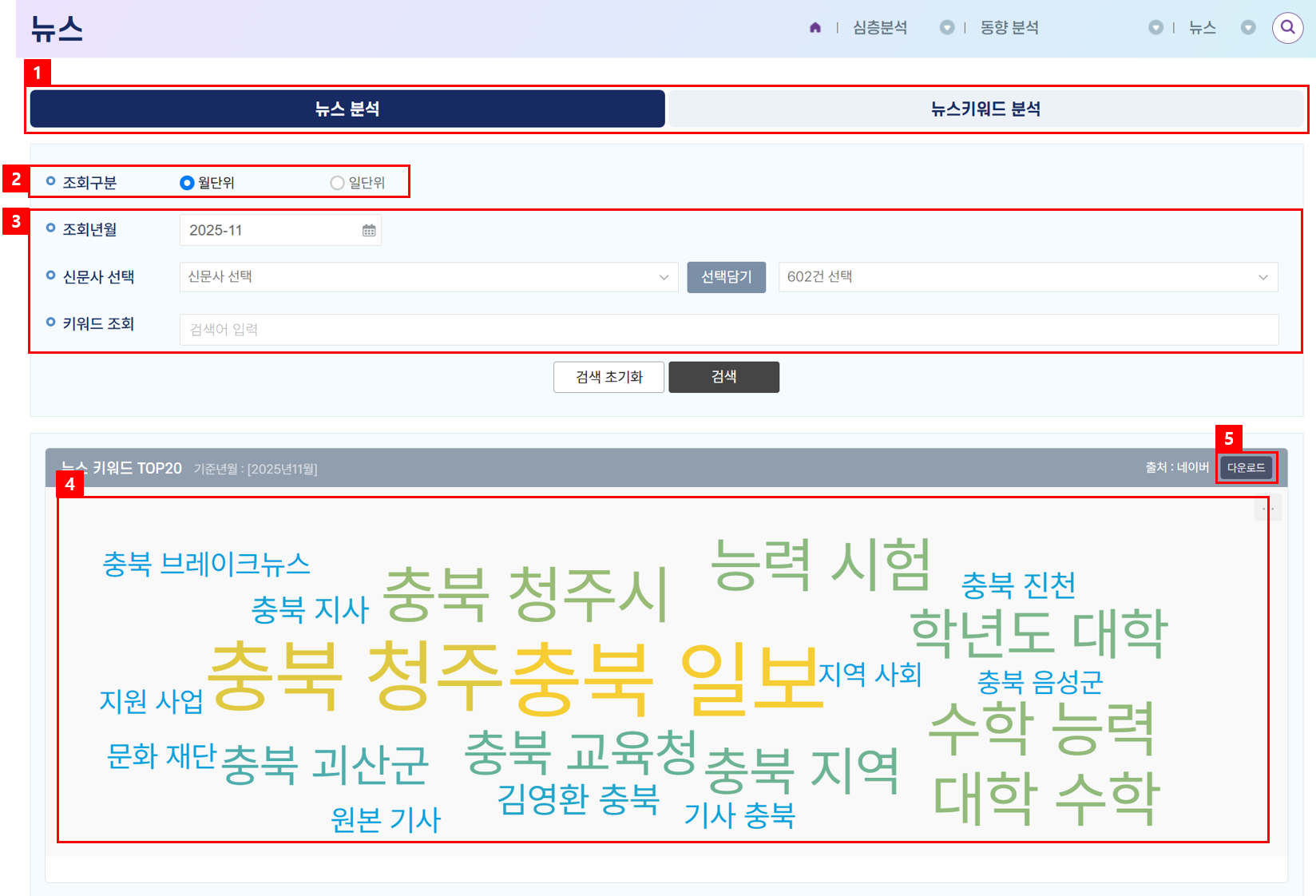Click the 키워드 조회 search input field

coord(728,330)
